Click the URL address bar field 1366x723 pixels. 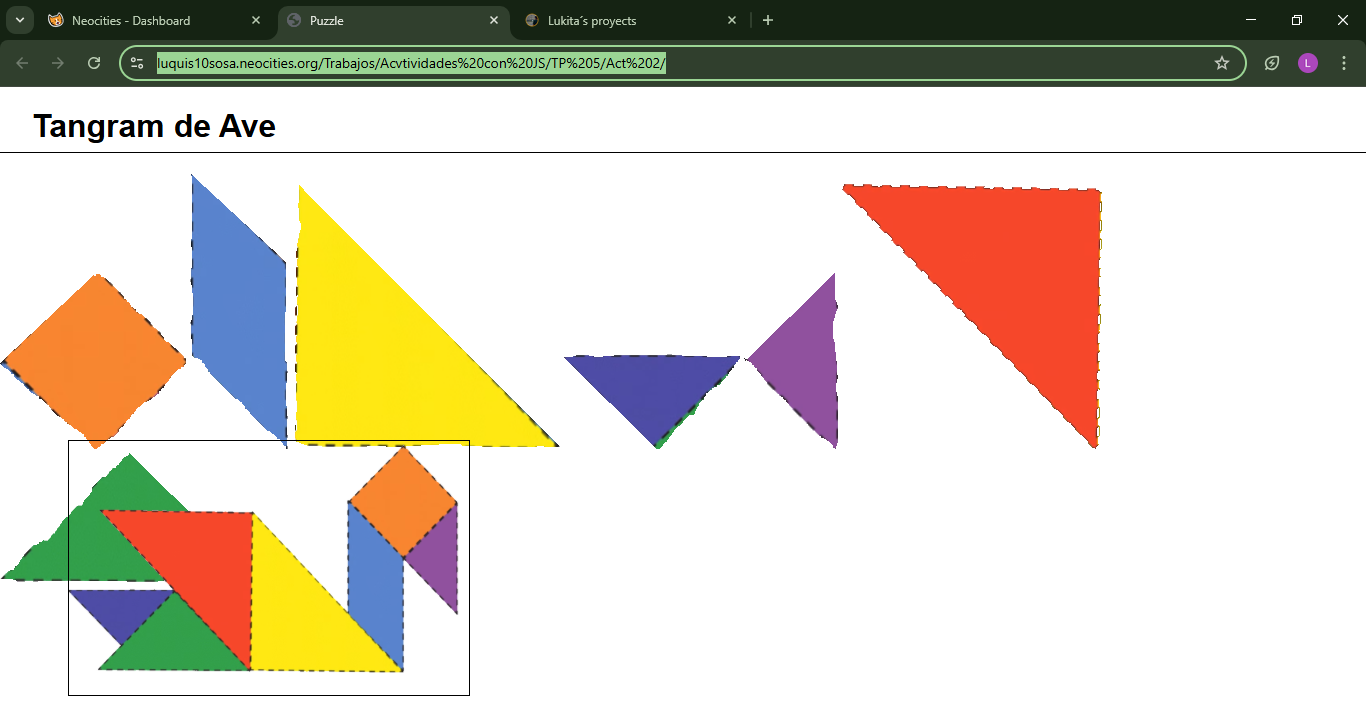(x=680, y=63)
